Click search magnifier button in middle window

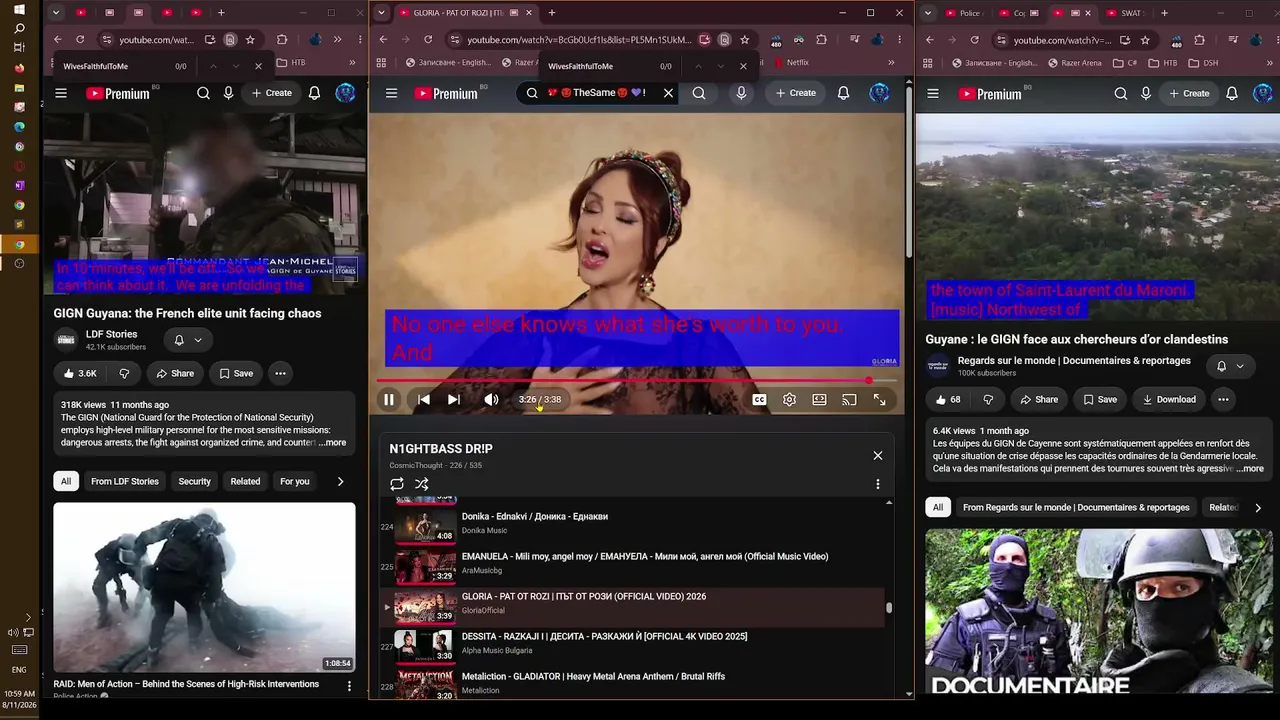point(699,93)
